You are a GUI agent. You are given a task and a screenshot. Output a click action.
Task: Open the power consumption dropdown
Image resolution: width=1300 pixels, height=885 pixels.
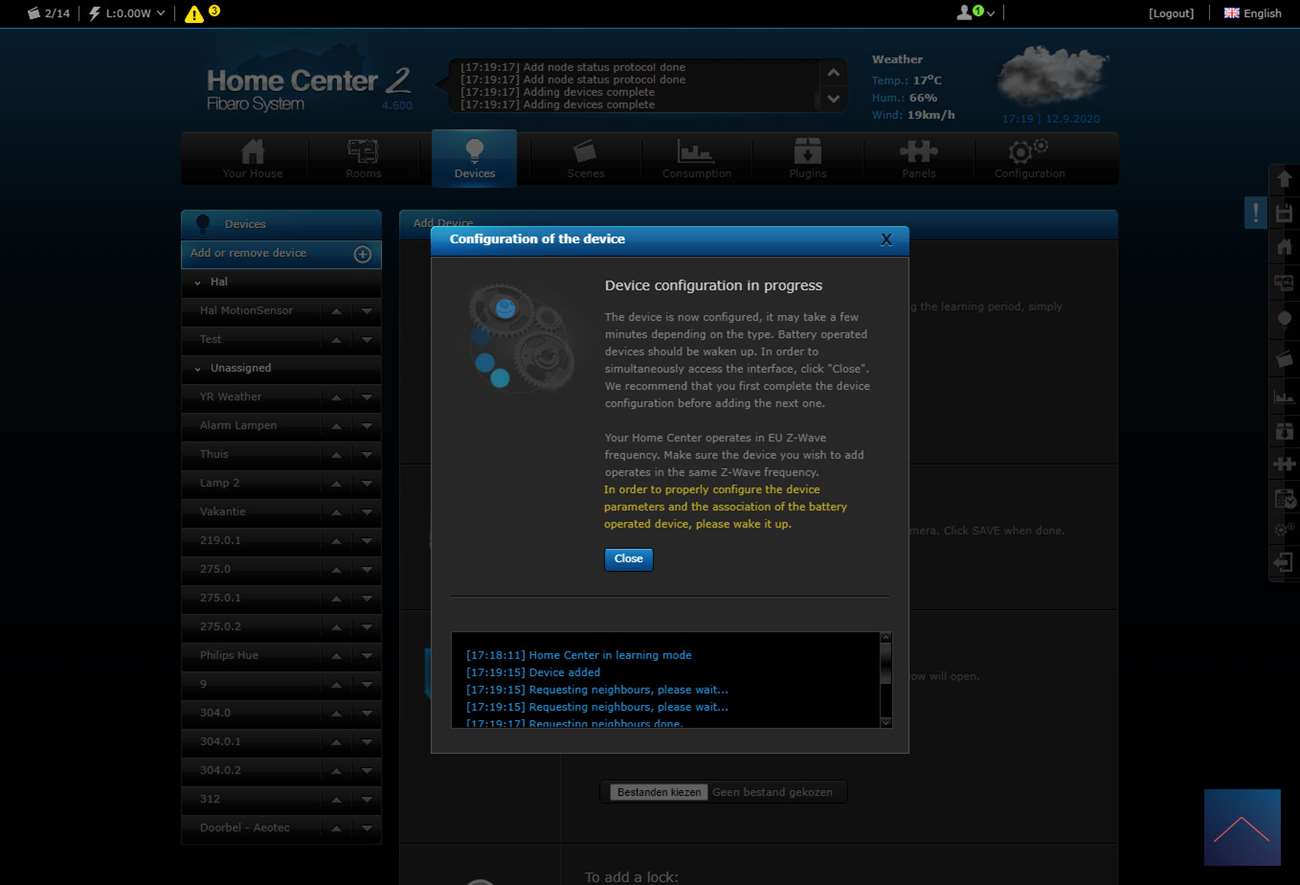127,14
